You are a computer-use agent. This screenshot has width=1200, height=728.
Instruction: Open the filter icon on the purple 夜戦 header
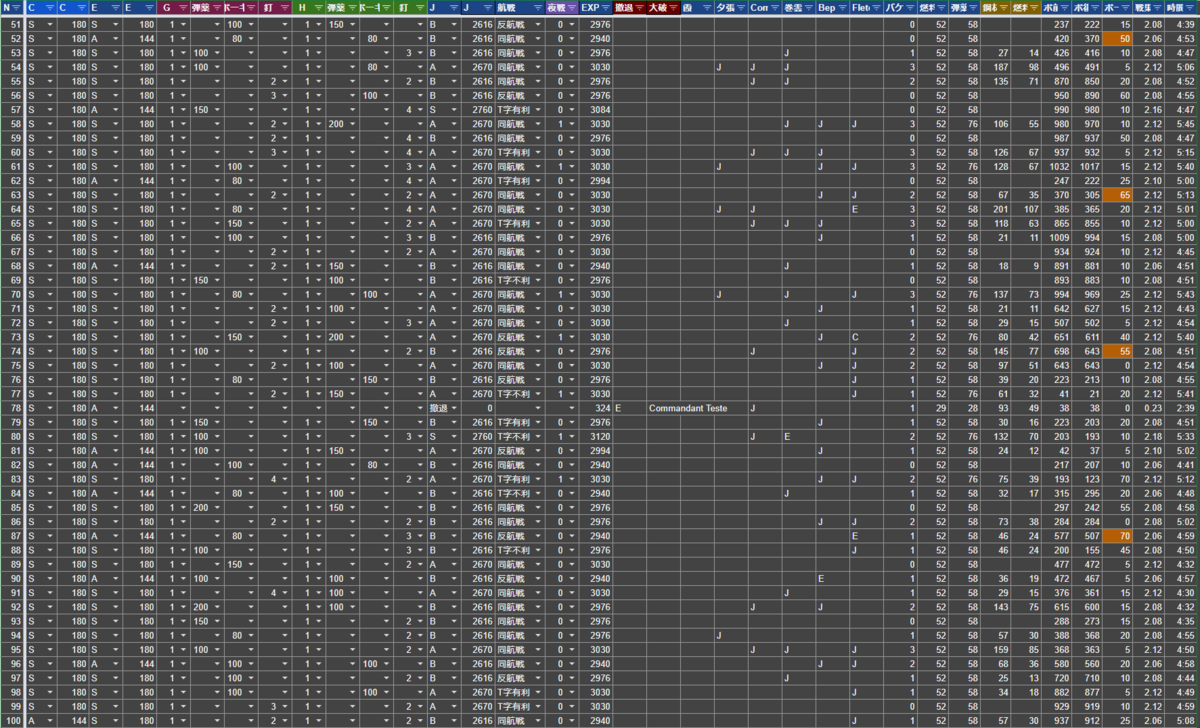coord(572,7)
